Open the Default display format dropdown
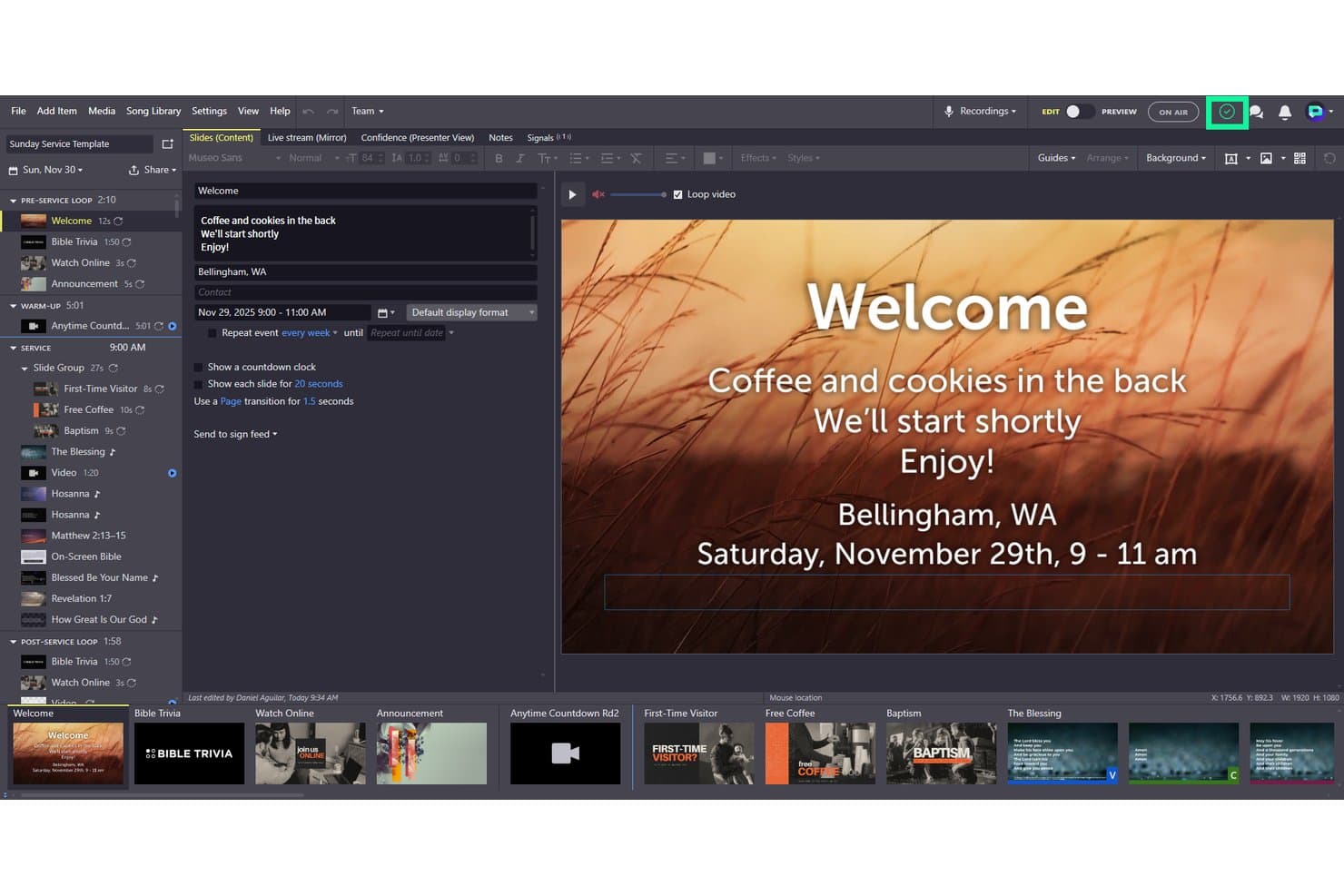This screenshot has height=896, width=1344. coord(472,312)
